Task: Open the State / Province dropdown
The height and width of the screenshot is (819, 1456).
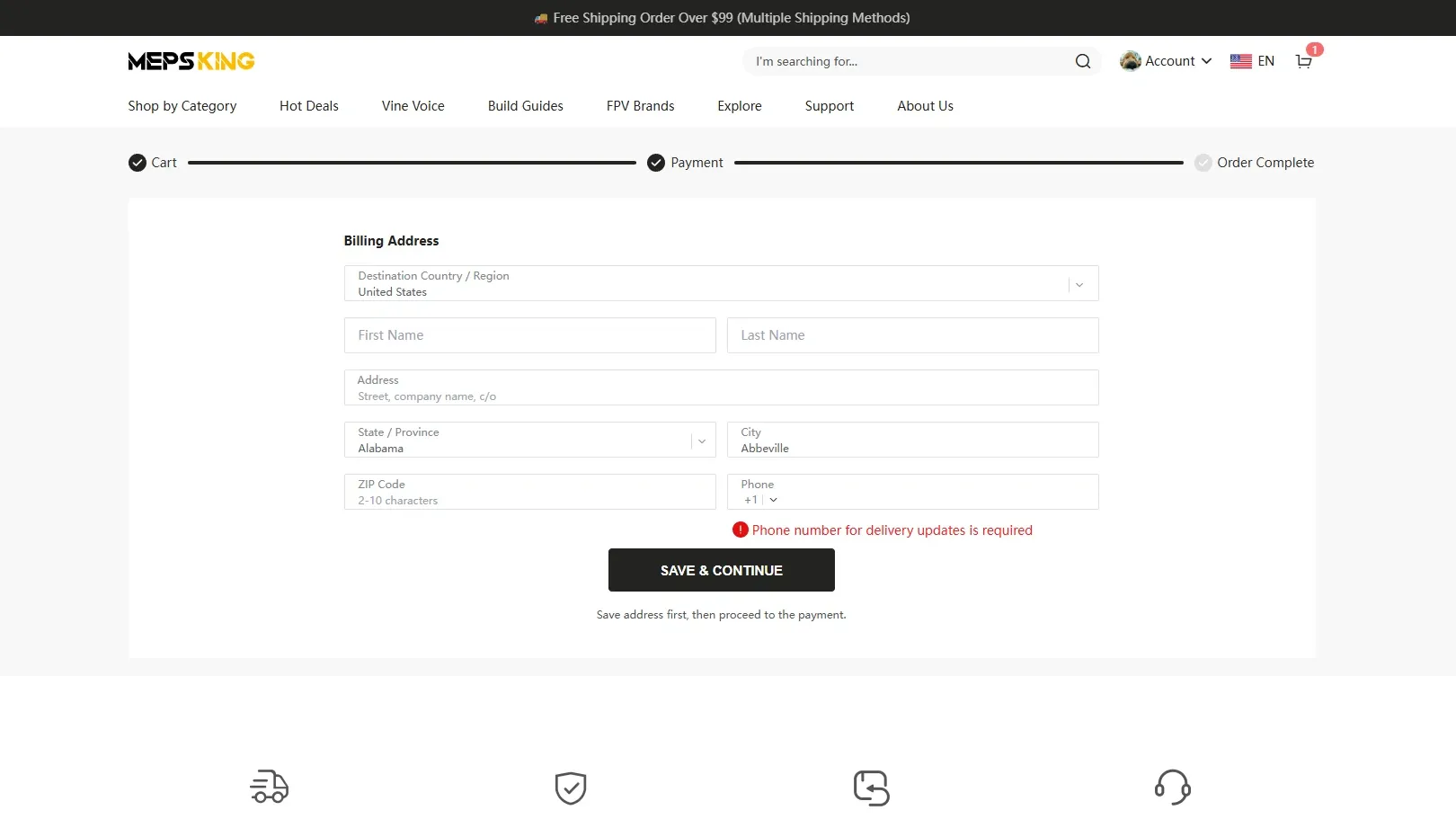Action: click(x=702, y=441)
